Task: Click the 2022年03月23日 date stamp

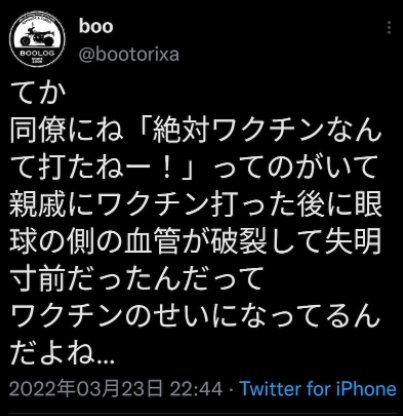Action: [x=86, y=389]
